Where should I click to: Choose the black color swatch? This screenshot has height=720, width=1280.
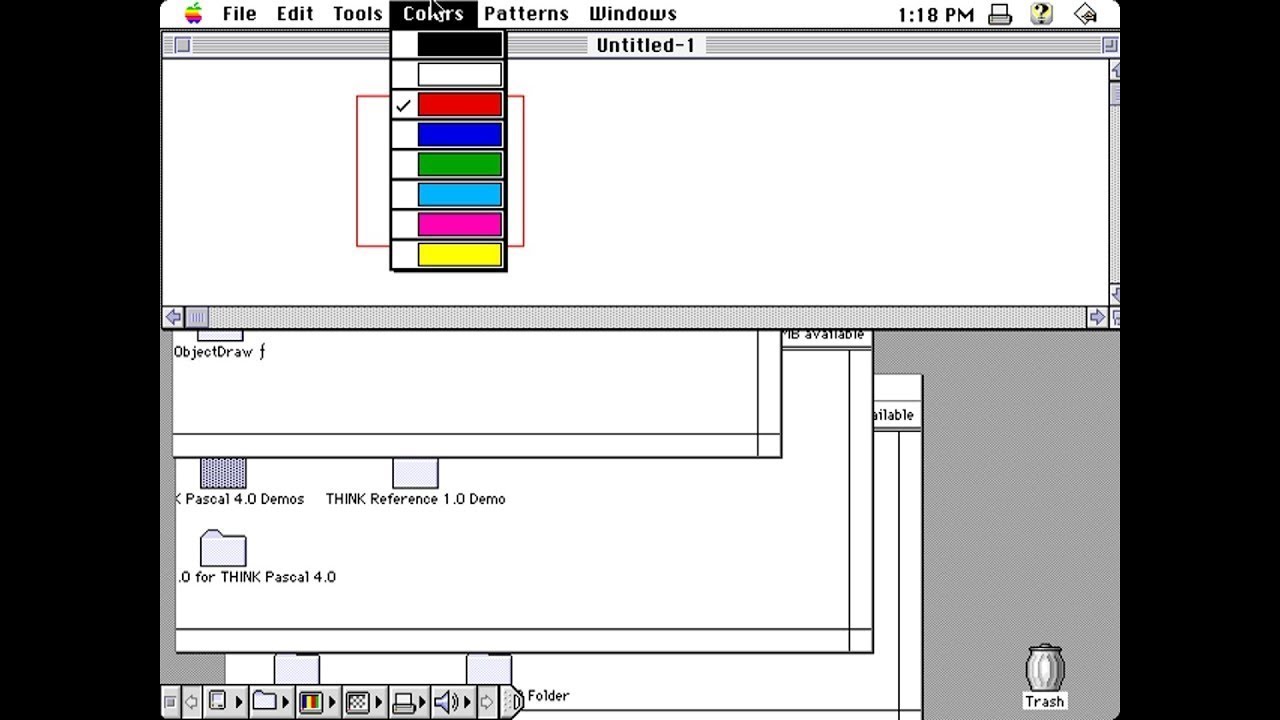pos(460,45)
